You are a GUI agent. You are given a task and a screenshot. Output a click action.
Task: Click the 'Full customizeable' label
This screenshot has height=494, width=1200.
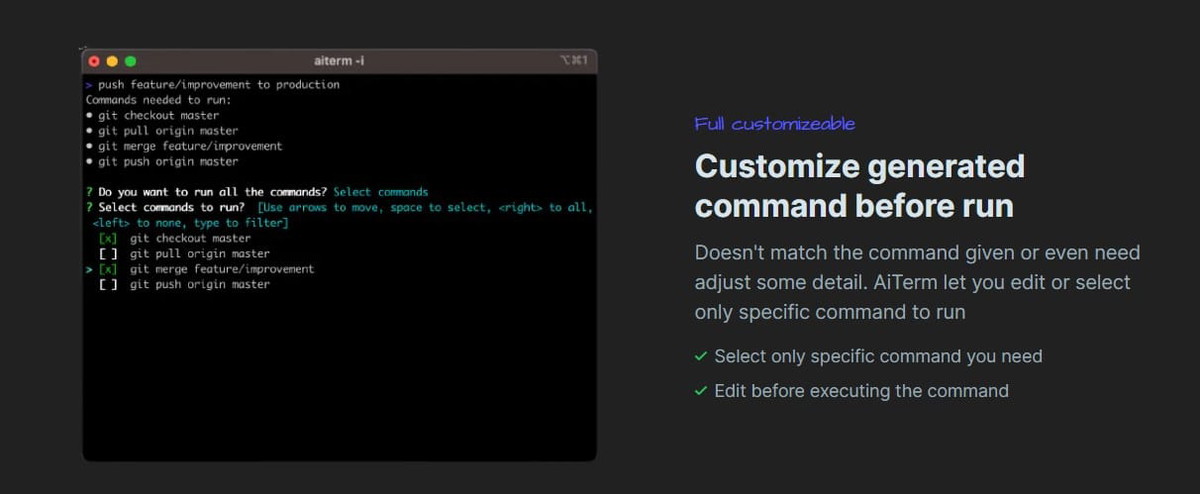pos(775,124)
